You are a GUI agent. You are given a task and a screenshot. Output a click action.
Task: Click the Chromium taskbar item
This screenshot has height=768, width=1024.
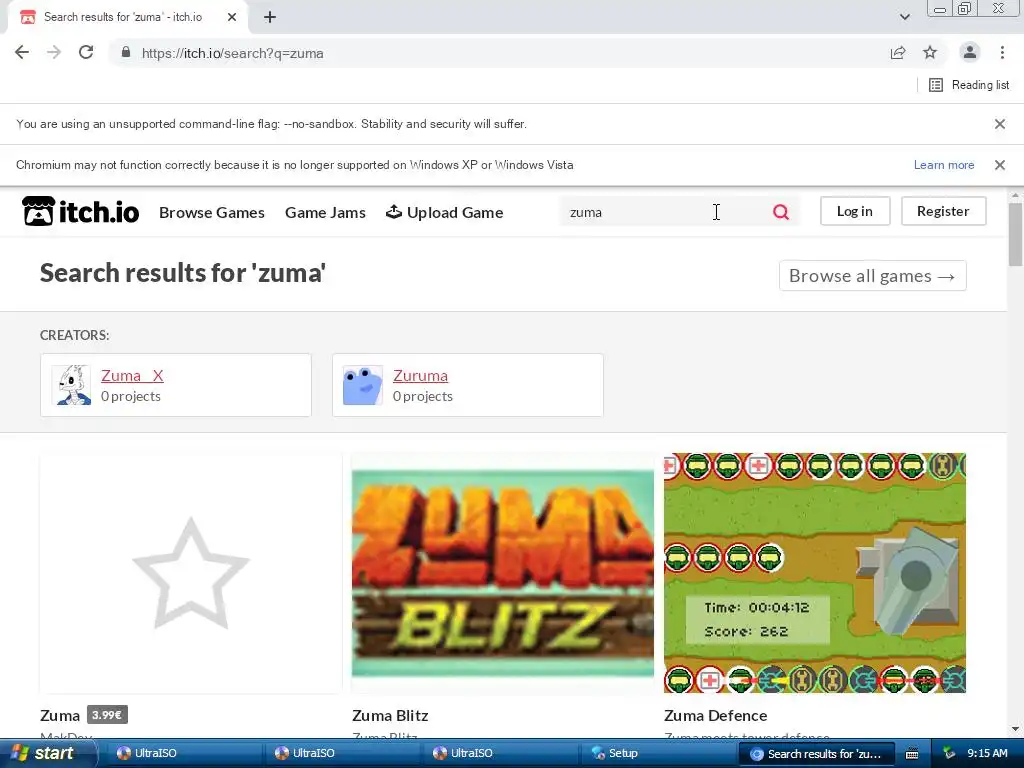pos(816,754)
